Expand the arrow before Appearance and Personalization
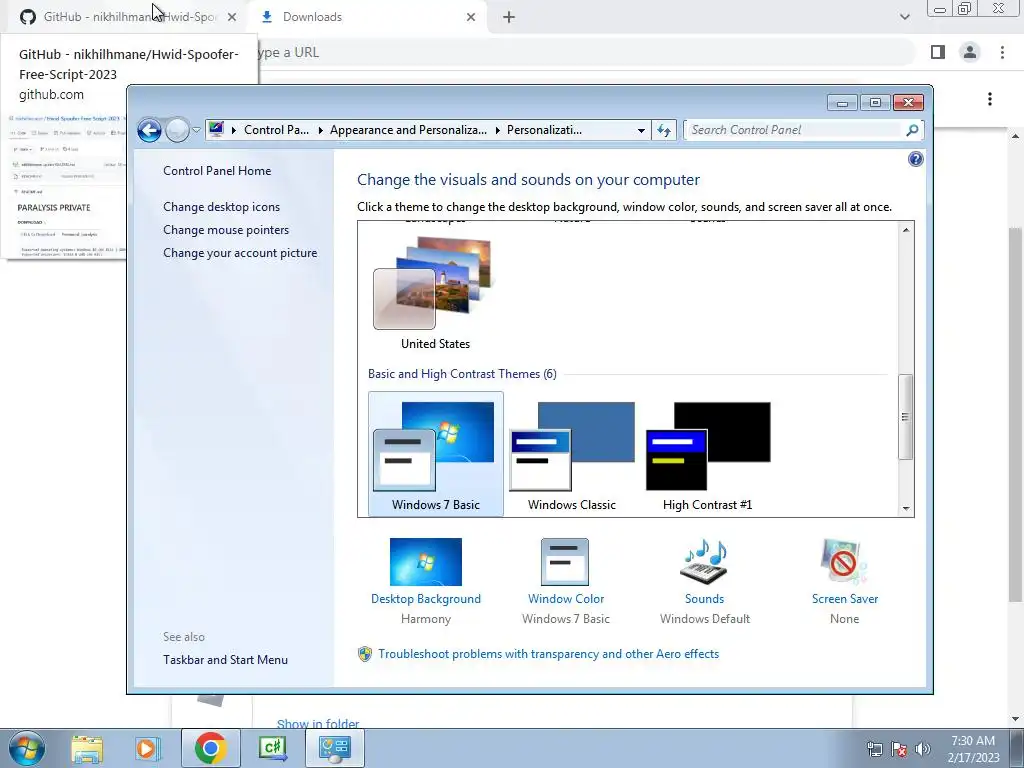 [321, 130]
